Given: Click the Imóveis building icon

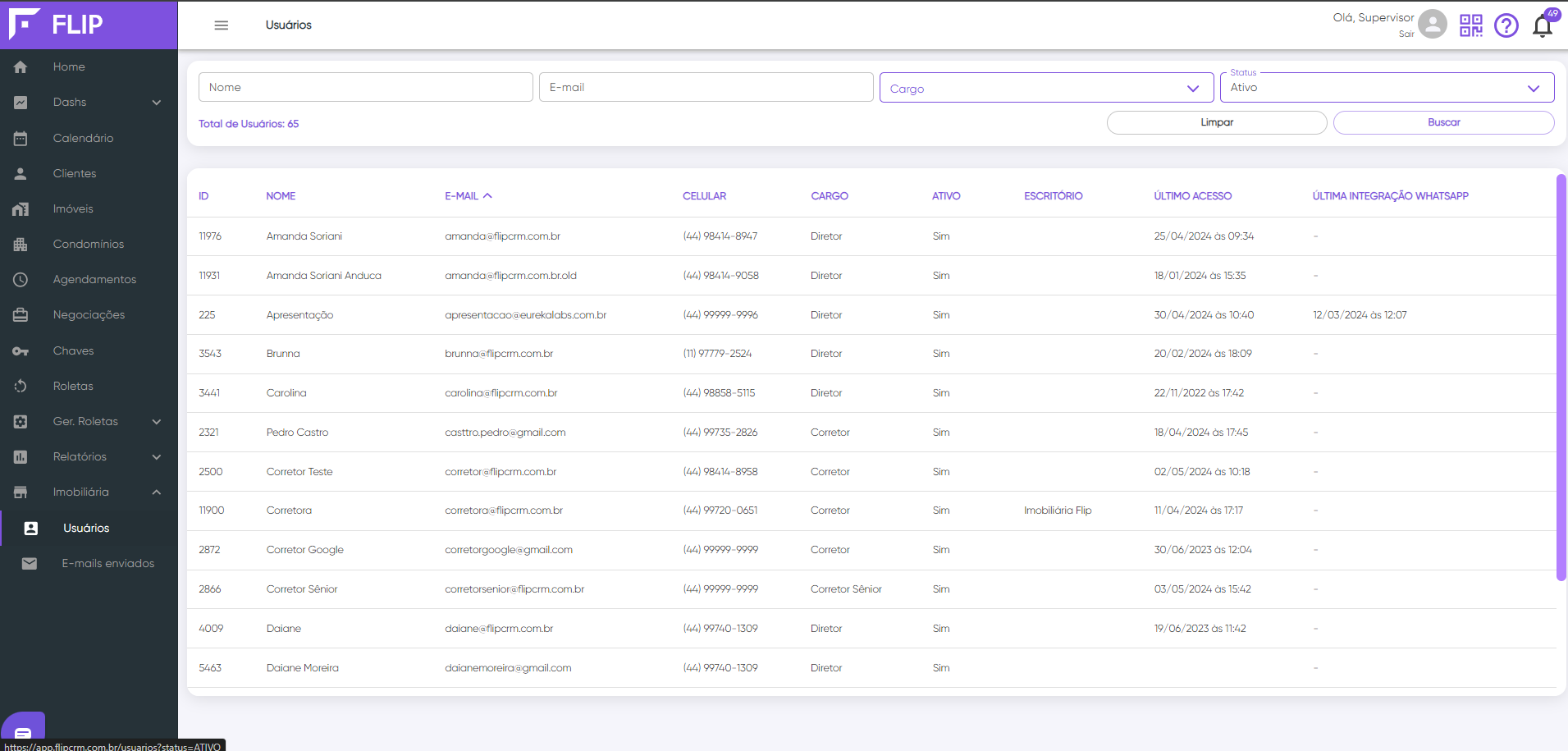Looking at the screenshot, I should 21,209.
